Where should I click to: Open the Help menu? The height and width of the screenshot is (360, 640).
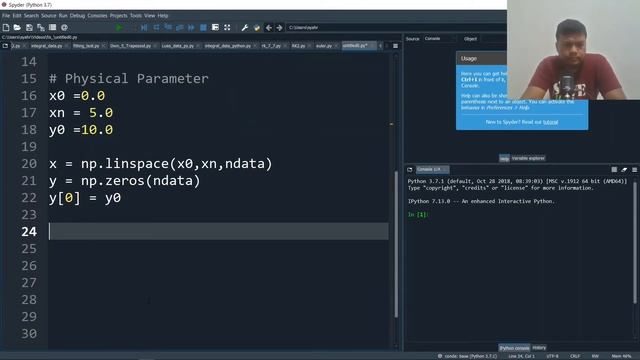pos(163,16)
